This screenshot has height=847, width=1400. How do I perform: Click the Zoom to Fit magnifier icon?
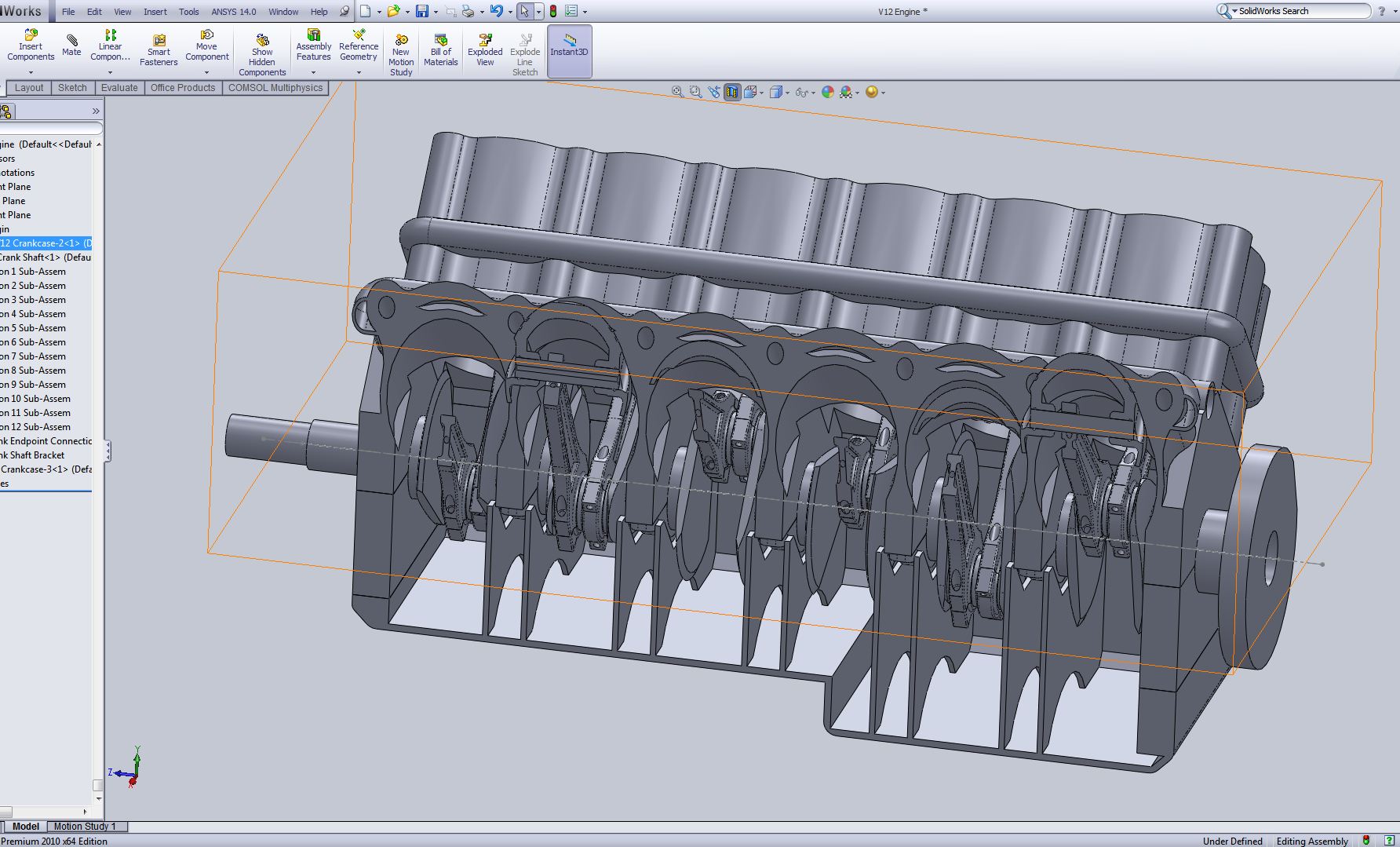tap(677, 92)
